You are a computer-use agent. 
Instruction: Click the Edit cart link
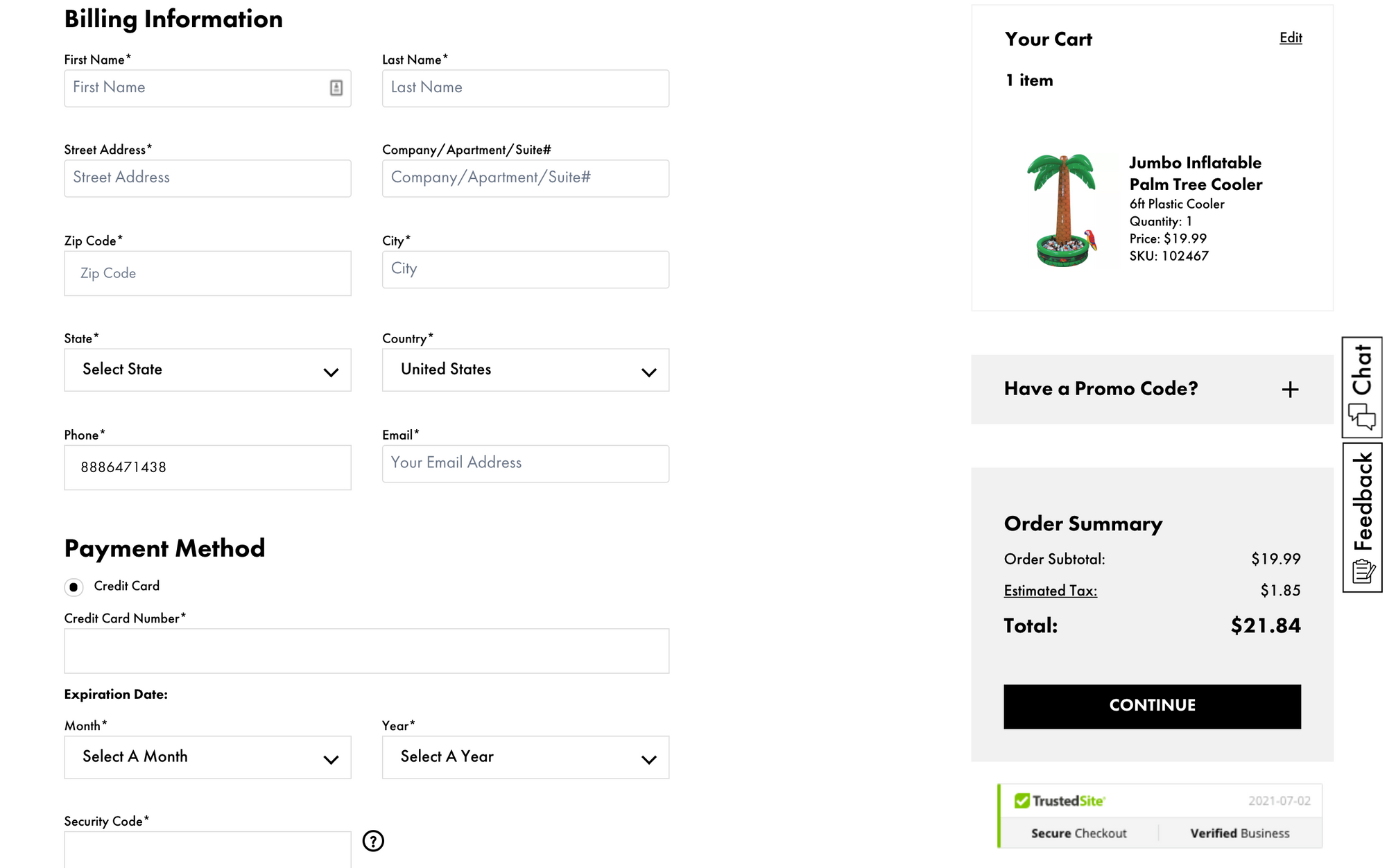[1291, 38]
